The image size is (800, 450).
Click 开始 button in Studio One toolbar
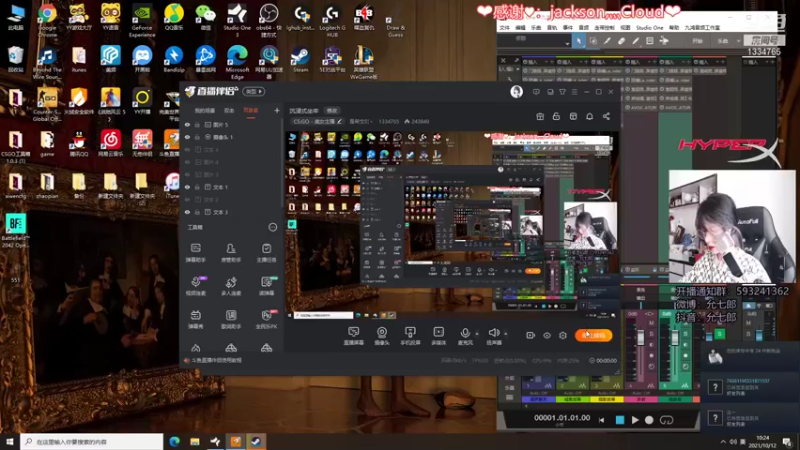pos(697,41)
